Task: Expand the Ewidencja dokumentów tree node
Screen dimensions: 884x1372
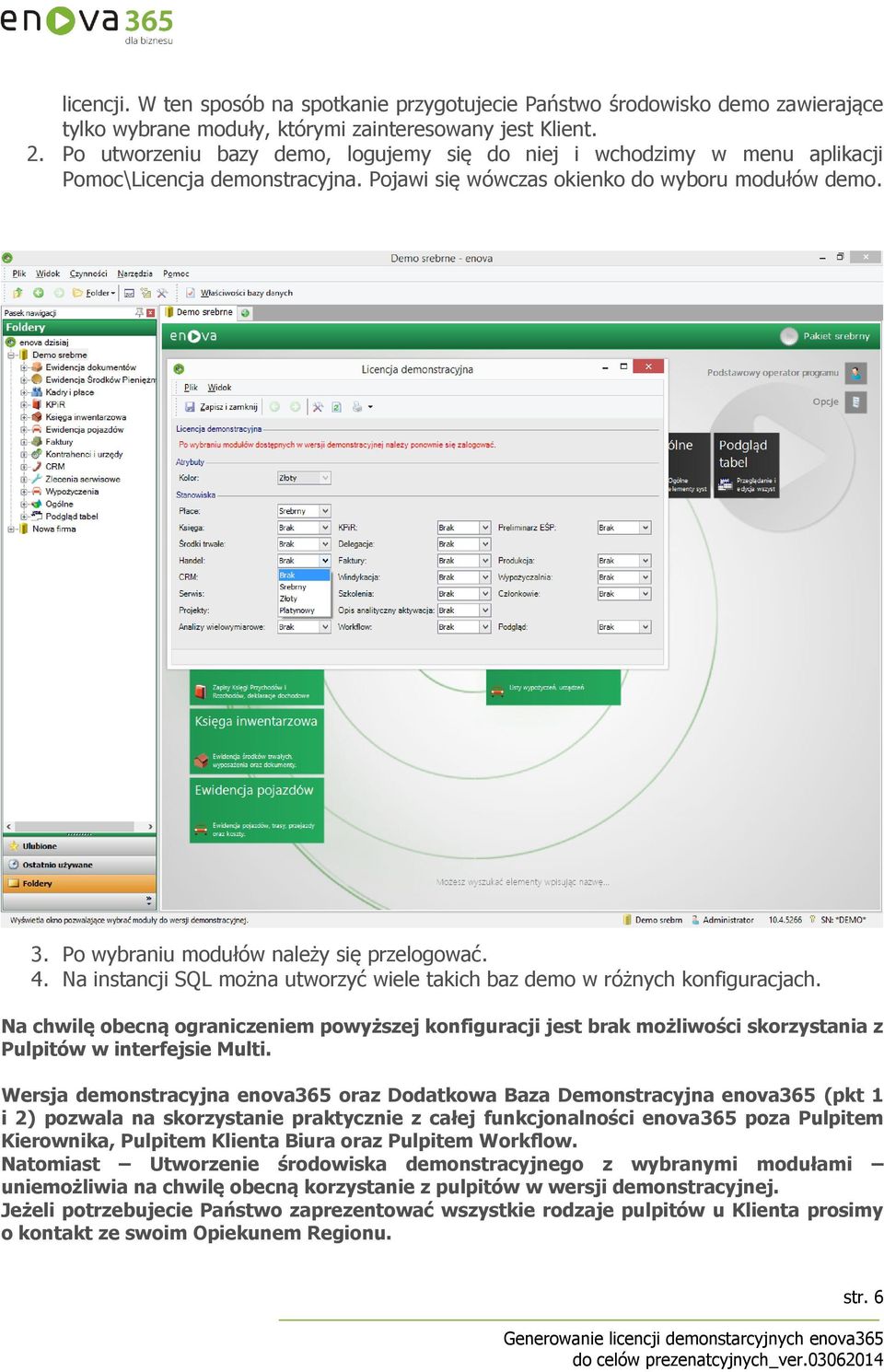Action: pyautogui.click(x=24, y=367)
